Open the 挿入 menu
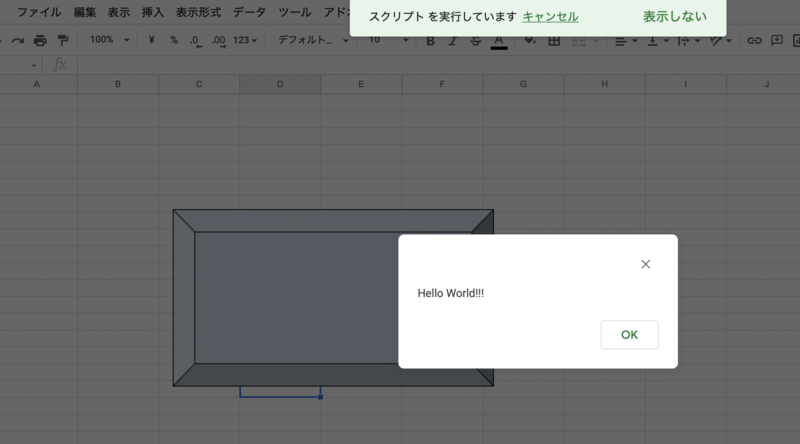 pos(153,12)
